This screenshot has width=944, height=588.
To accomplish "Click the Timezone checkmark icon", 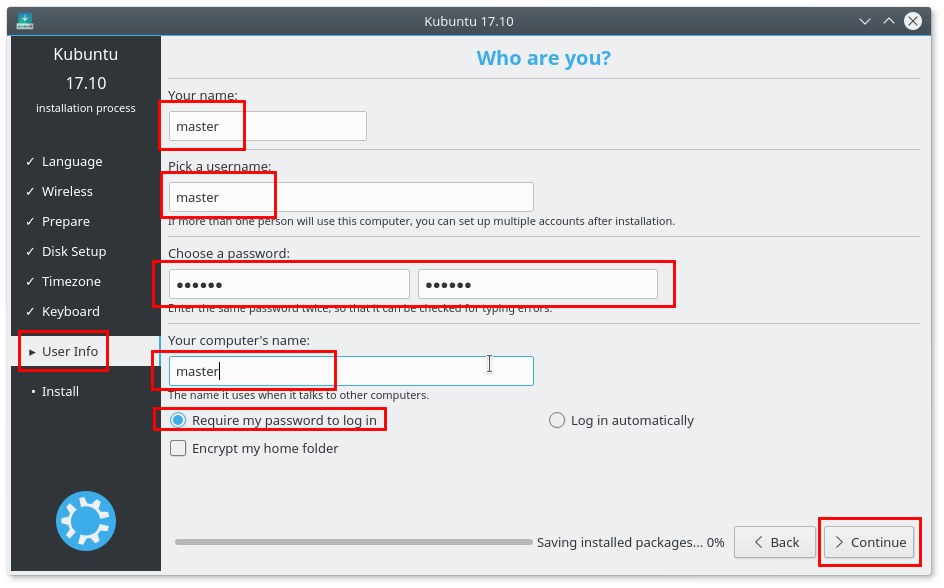I will point(28,281).
